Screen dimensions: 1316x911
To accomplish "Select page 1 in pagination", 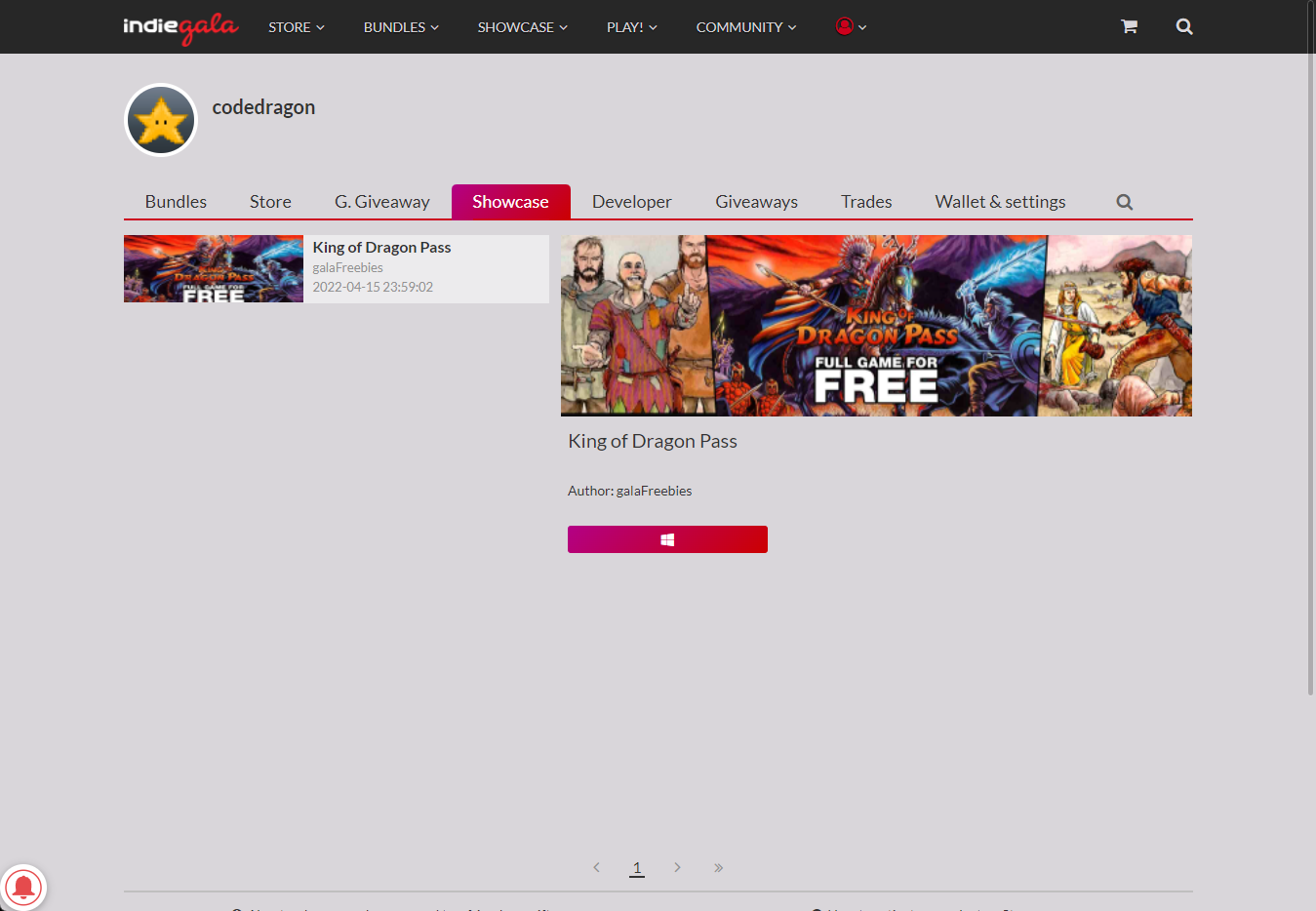I will tap(637, 867).
